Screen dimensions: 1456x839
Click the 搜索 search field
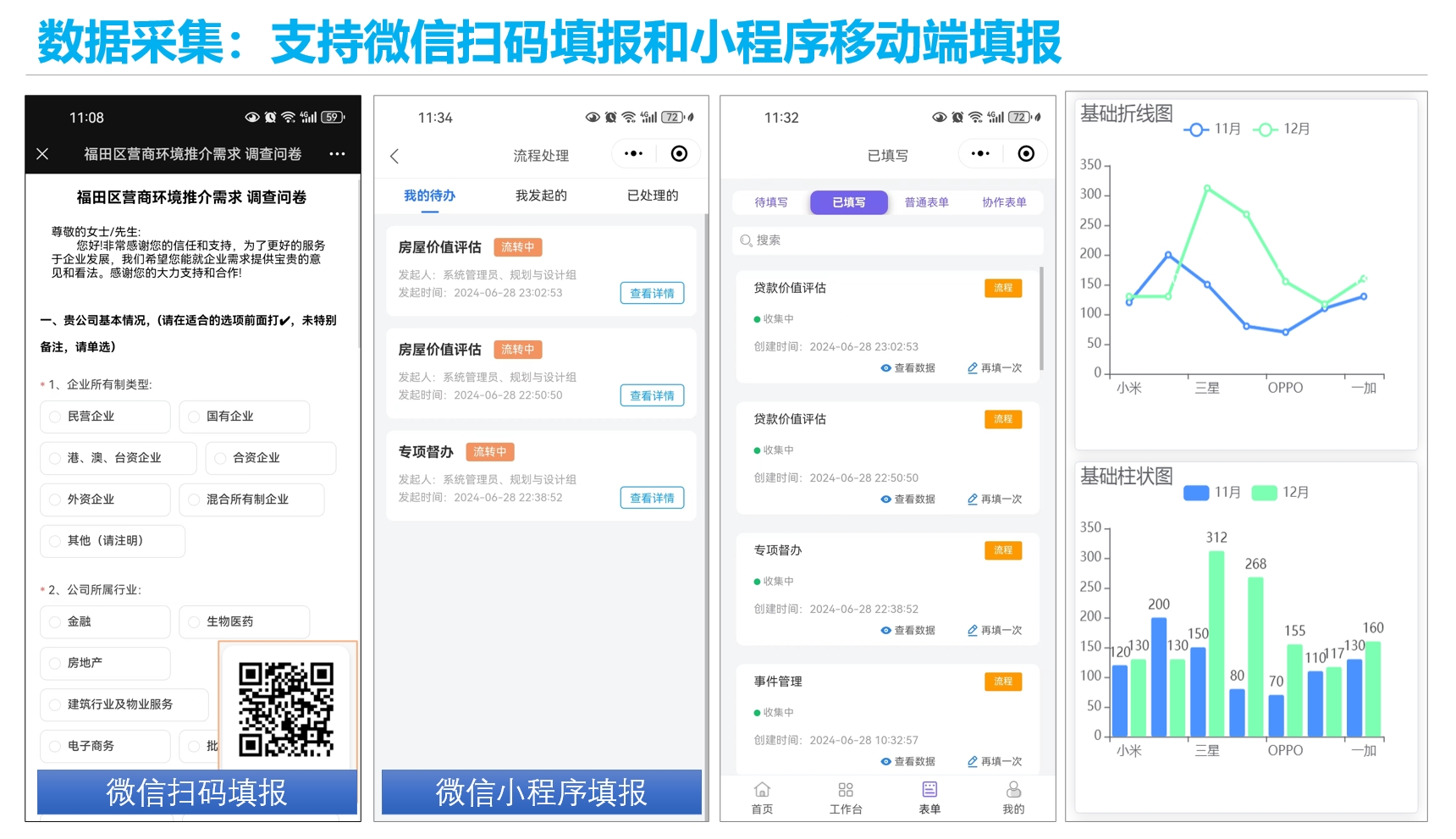pos(887,240)
